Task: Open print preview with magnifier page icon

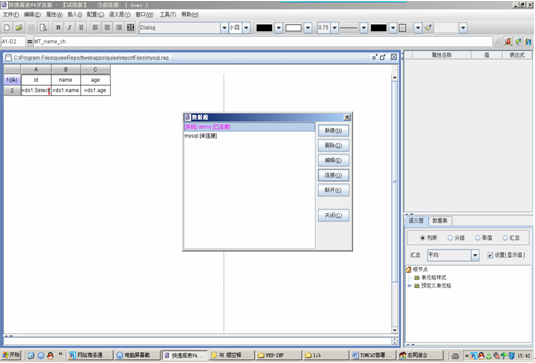Action: click(x=43, y=28)
